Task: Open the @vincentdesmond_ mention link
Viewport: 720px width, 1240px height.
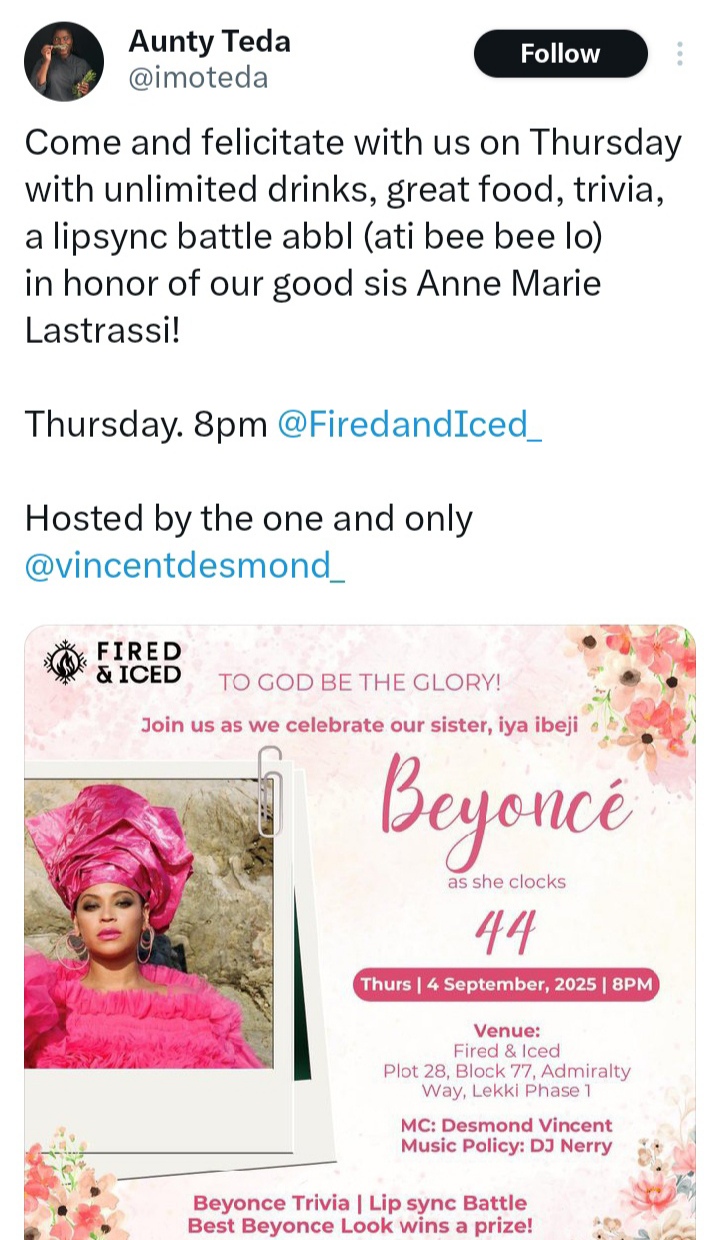Action: 185,565
